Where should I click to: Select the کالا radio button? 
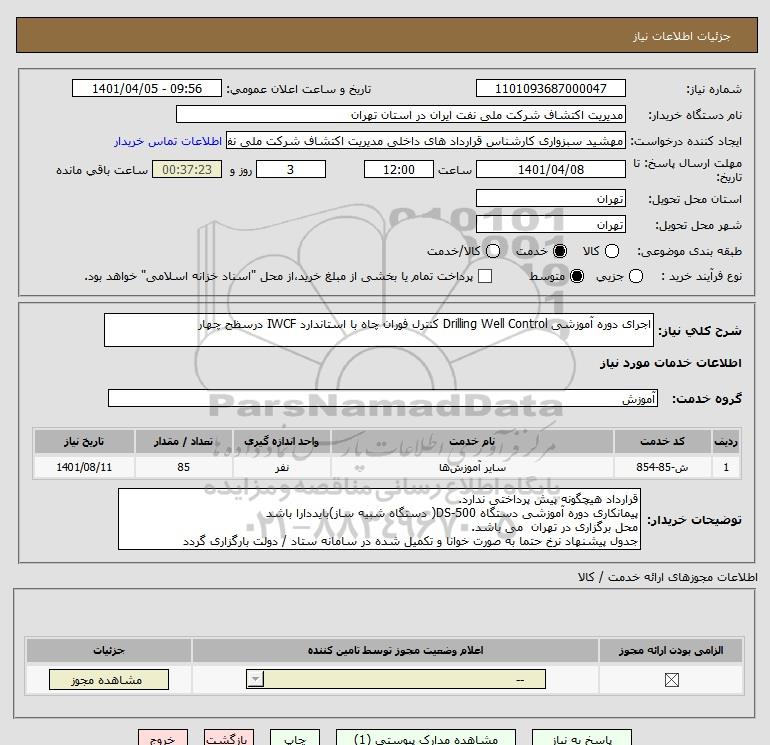pyautogui.click(x=611, y=251)
